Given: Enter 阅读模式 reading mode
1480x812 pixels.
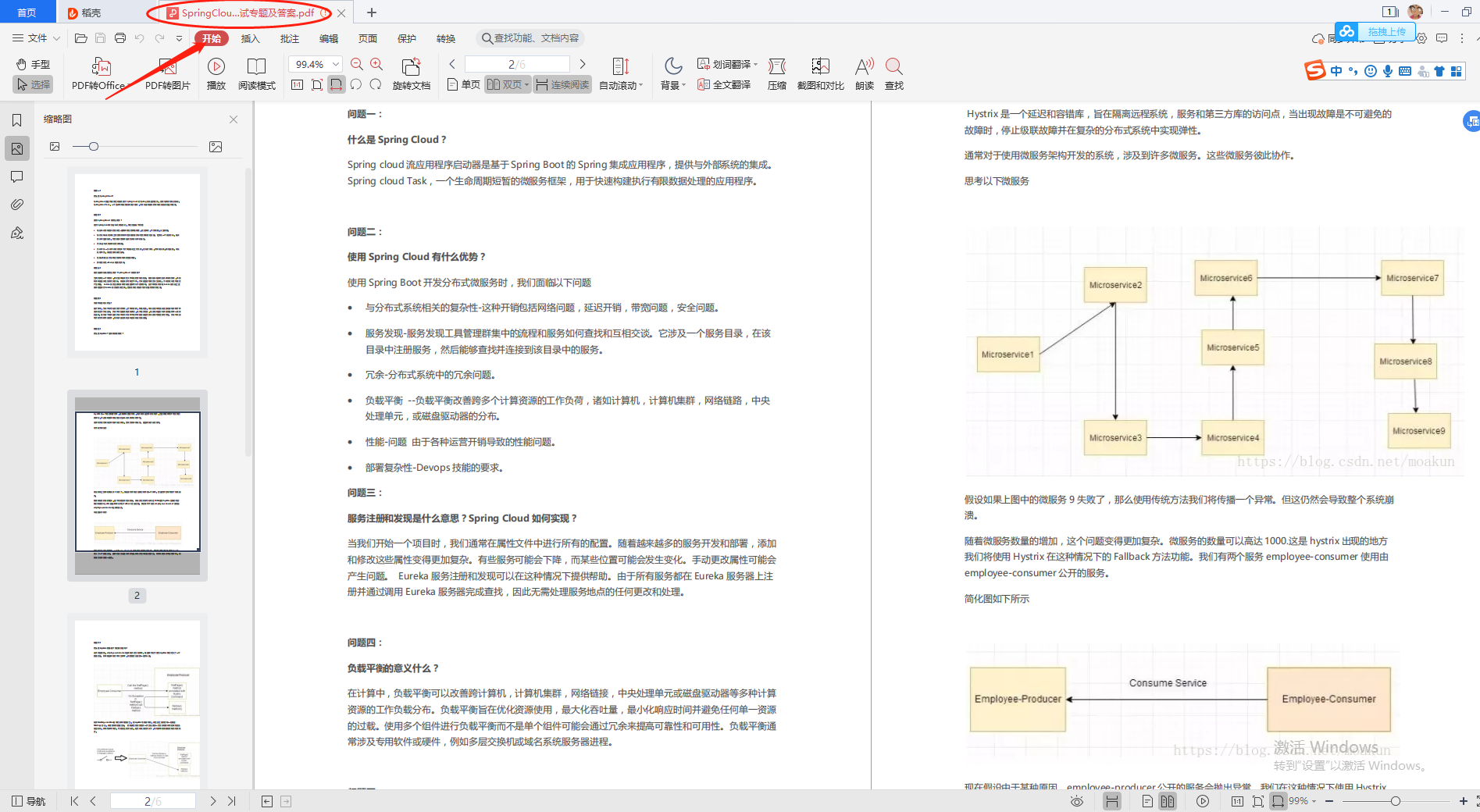Looking at the screenshot, I should tap(257, 74).
